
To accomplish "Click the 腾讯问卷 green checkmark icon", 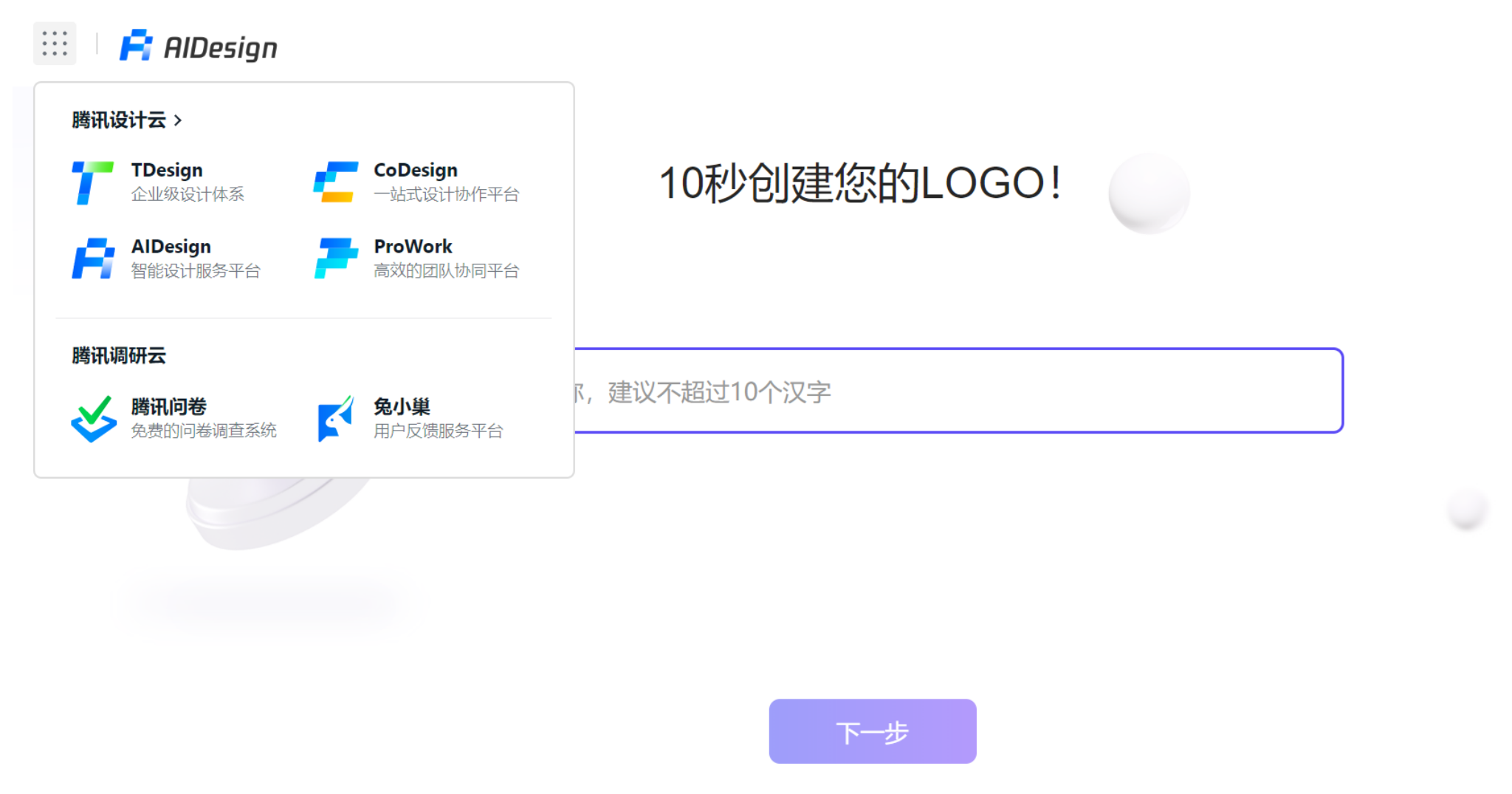I will tap(94, 419).
